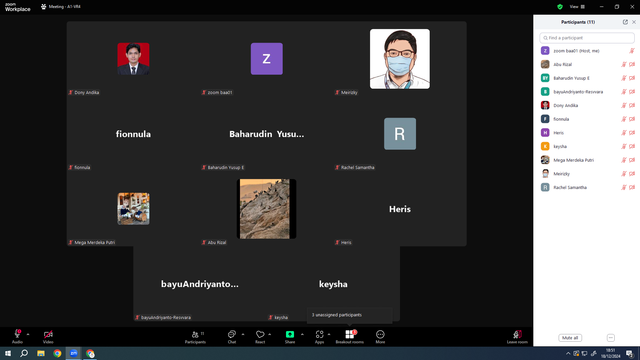Click Dony Andika's video tile photo
Screen dimensions: 640x360
[133, 59]
